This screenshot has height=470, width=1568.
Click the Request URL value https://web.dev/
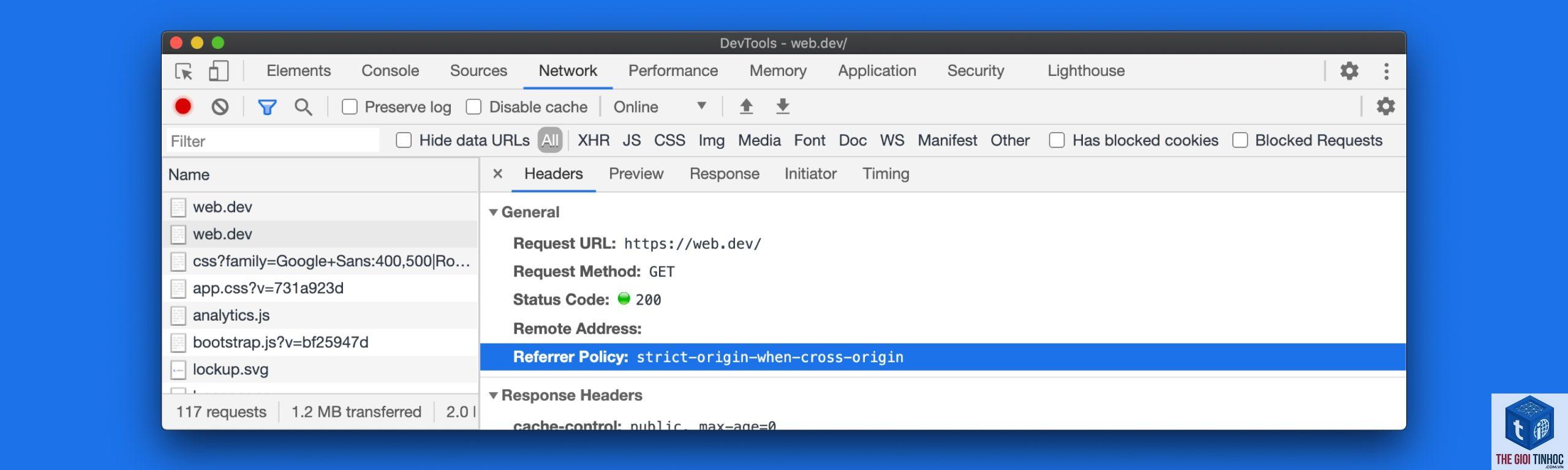693,244
